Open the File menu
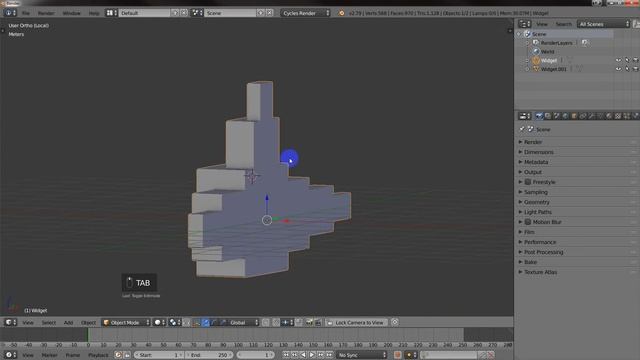Screen dimensions: 640x360 (26, 13)
